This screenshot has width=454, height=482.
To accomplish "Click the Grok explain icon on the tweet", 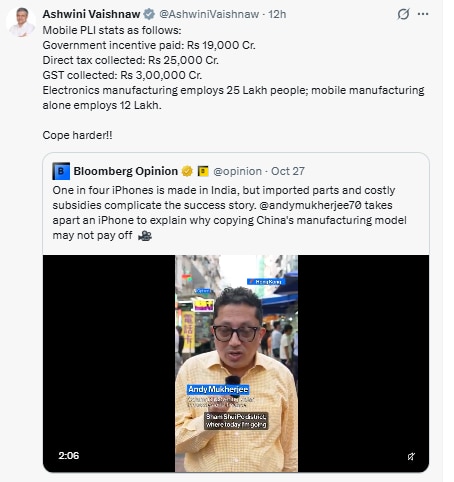I will pyautogui.click(x=403, y=14).
